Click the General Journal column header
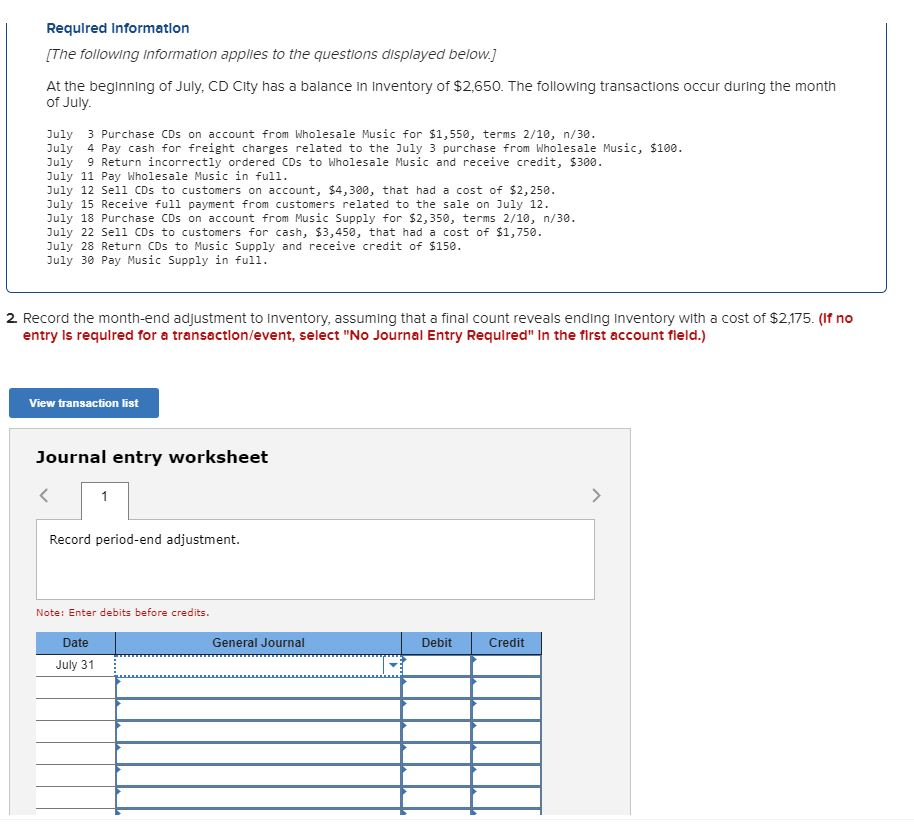914x825 pixels. [x=258, y=643]
